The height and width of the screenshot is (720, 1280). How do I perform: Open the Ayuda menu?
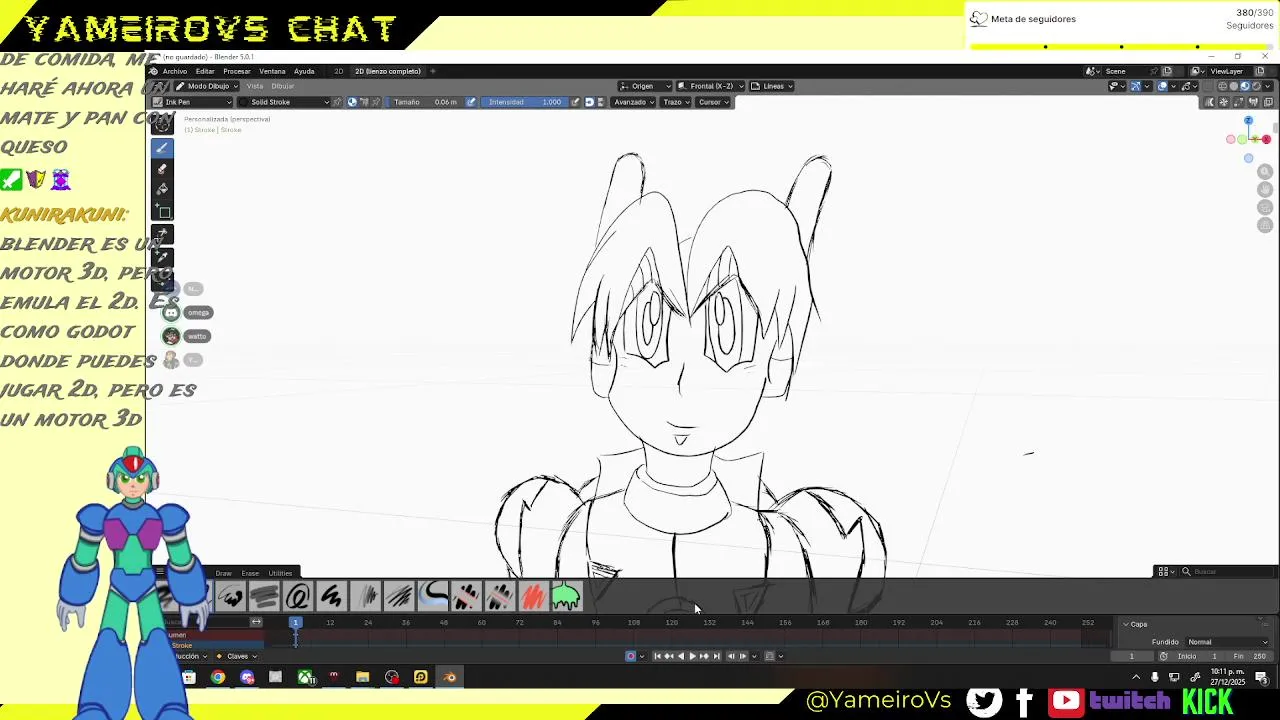click(x=304, y=71)
